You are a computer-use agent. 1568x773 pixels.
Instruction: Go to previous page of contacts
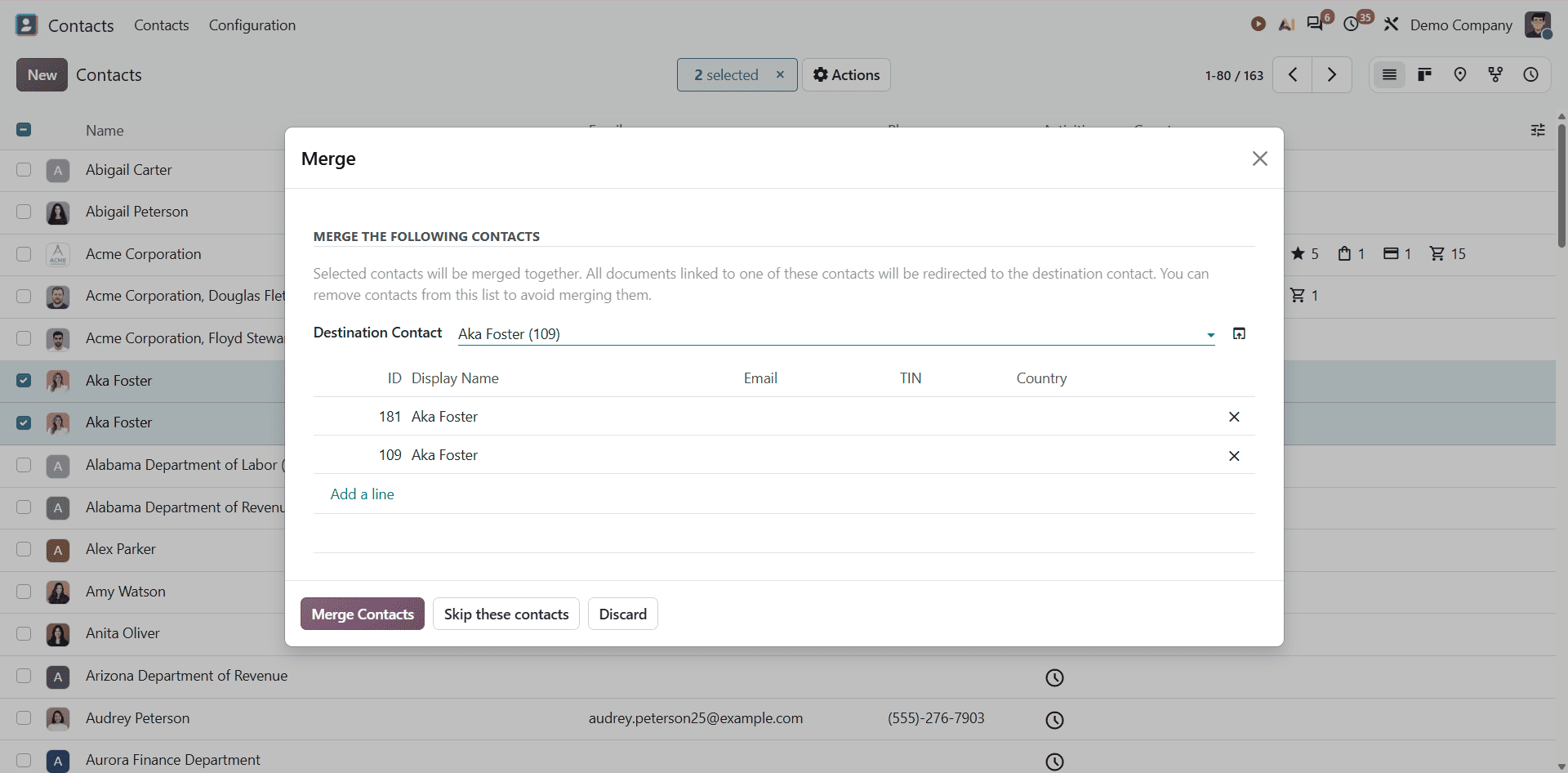click(1293, 74)
